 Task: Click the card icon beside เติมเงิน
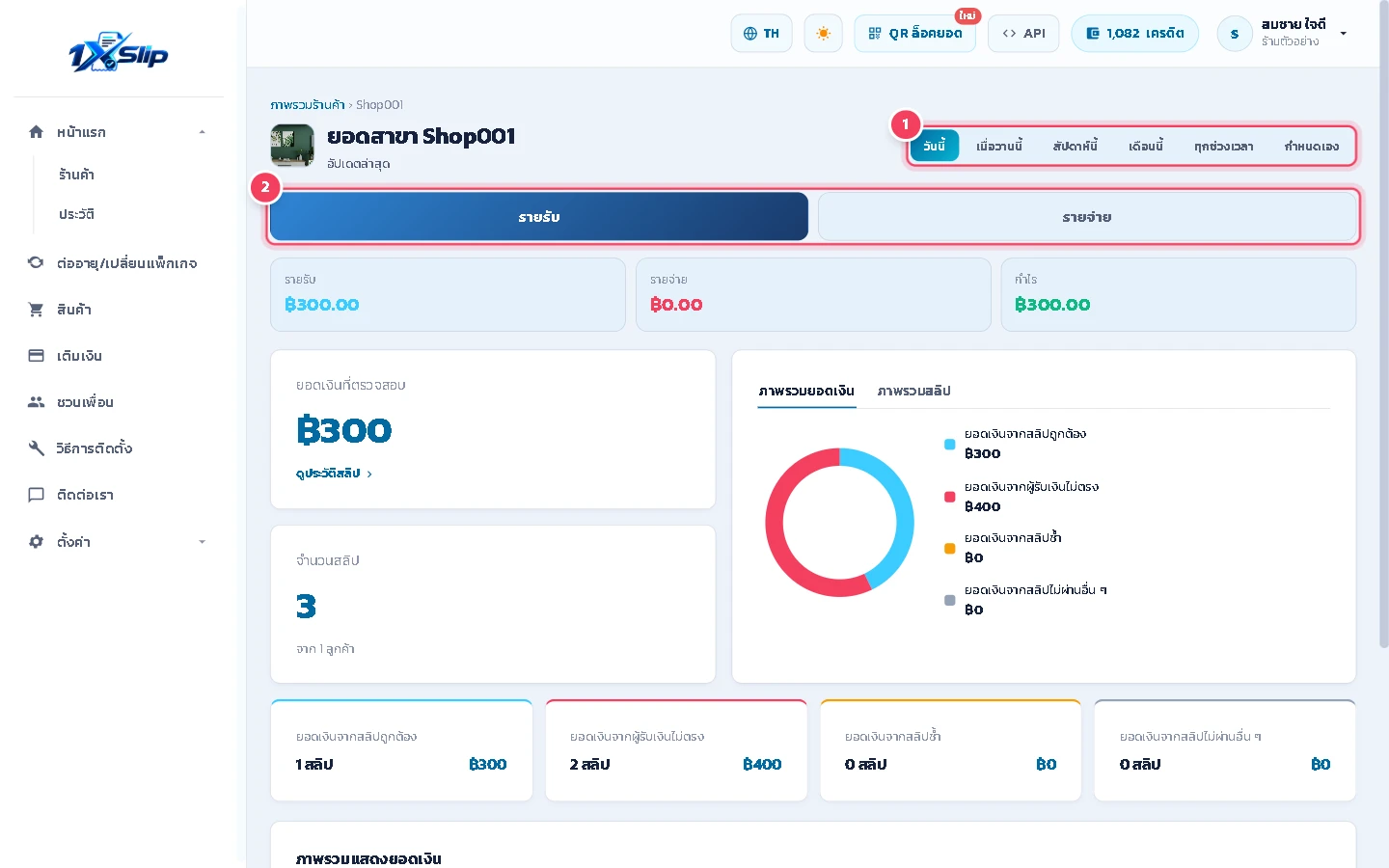[36, 356]
